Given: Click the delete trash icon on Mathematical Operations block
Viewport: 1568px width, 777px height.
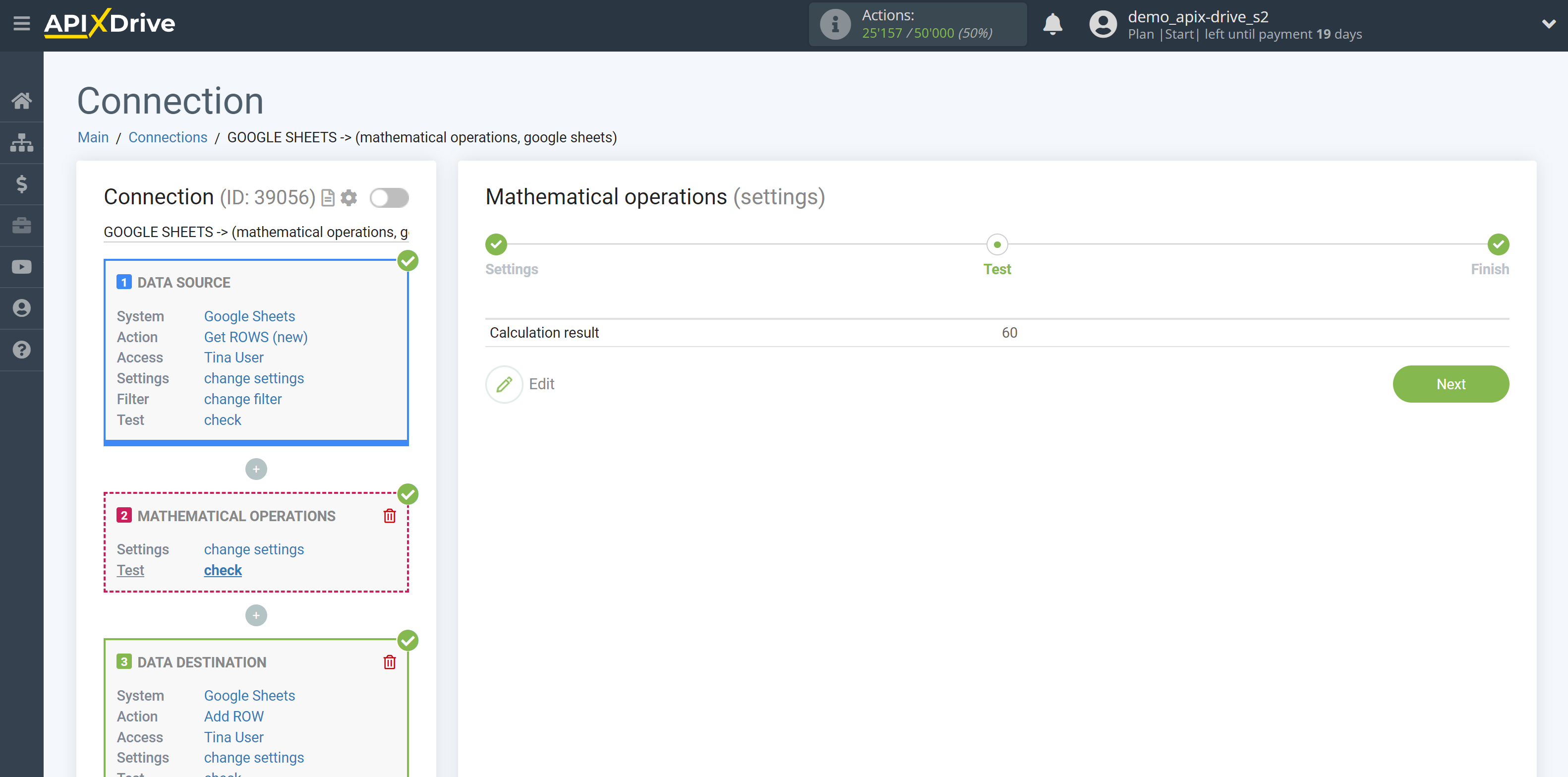Looking at the screenshot, I should (389, 516).
